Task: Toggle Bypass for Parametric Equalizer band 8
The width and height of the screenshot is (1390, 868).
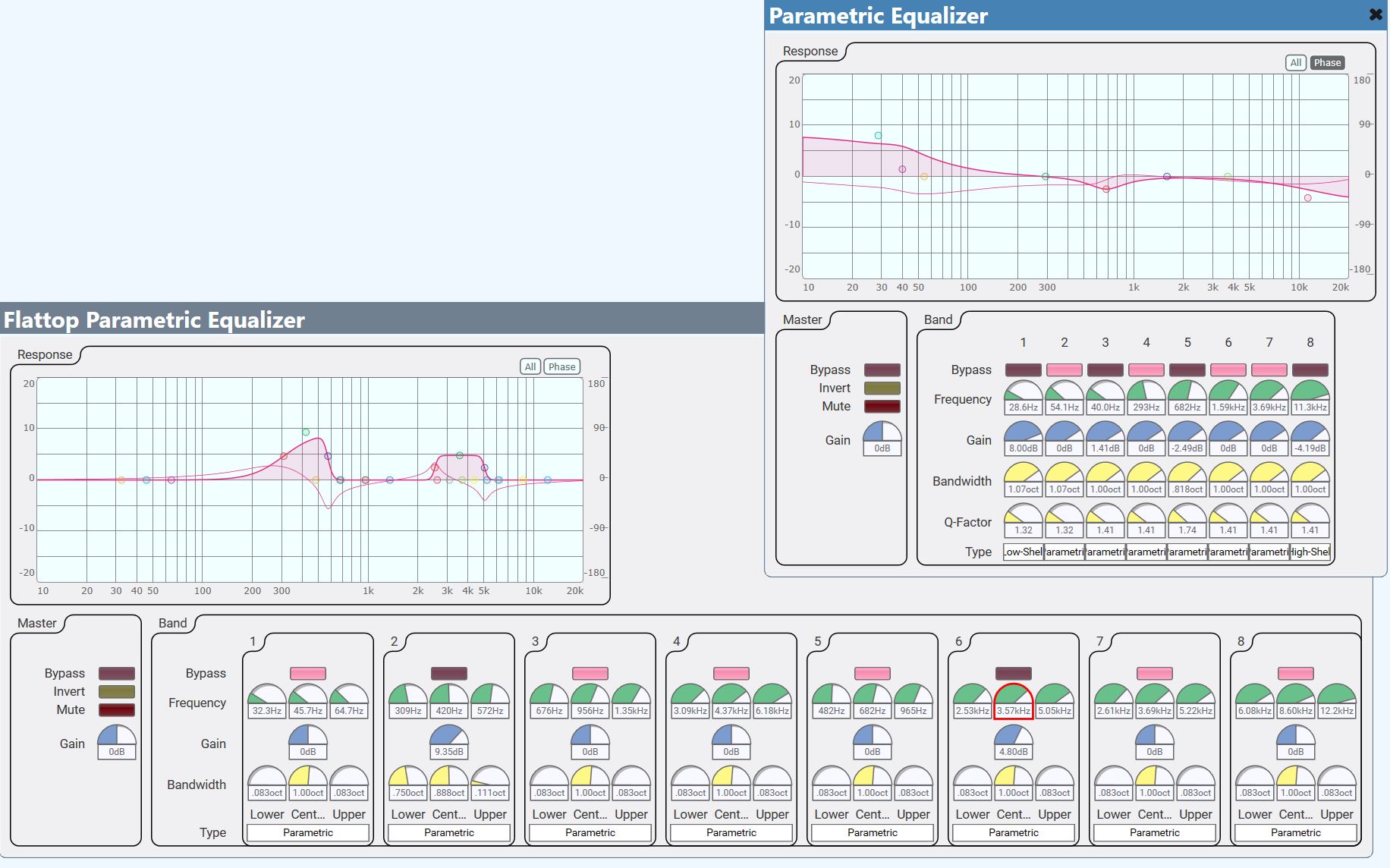Action: [1310, 370]
